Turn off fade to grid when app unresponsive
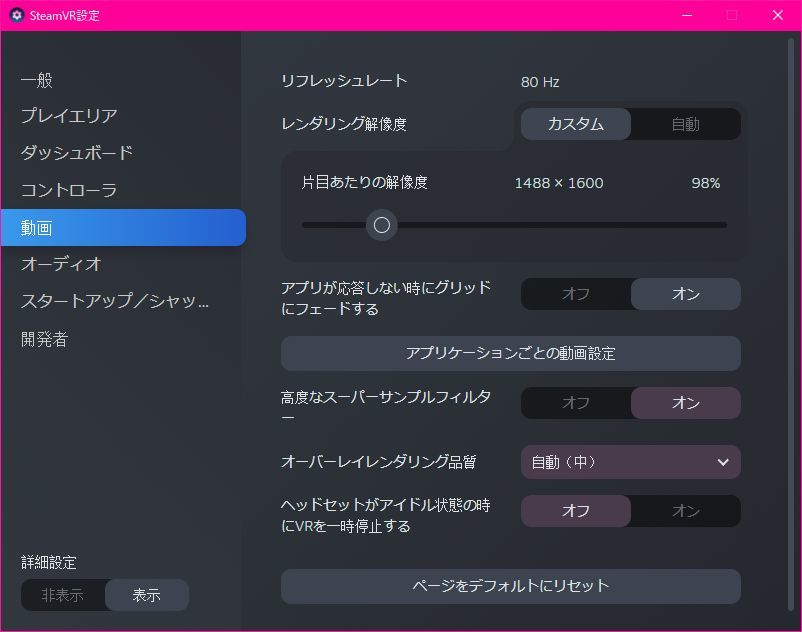The height and width of the screenshot is (632, 802). tap(575, 294)
